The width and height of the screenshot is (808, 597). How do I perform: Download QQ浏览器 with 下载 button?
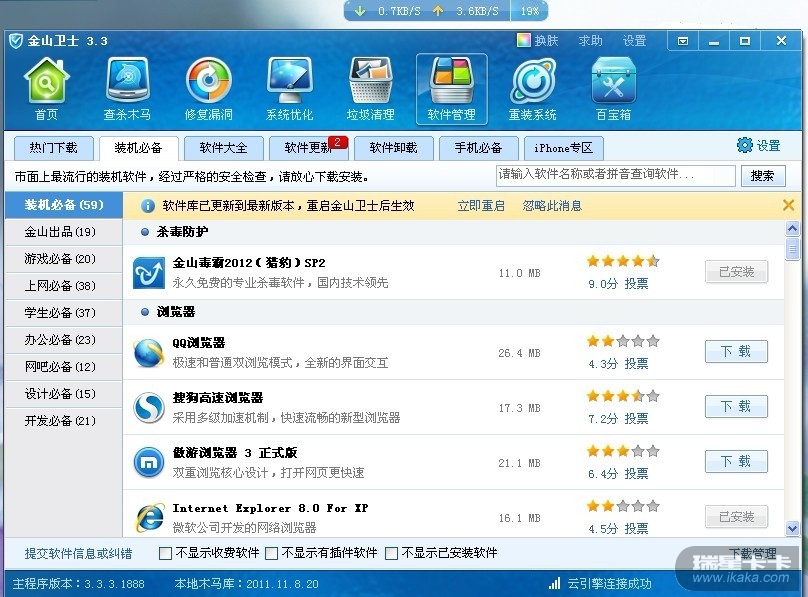[x=736, y=352]
